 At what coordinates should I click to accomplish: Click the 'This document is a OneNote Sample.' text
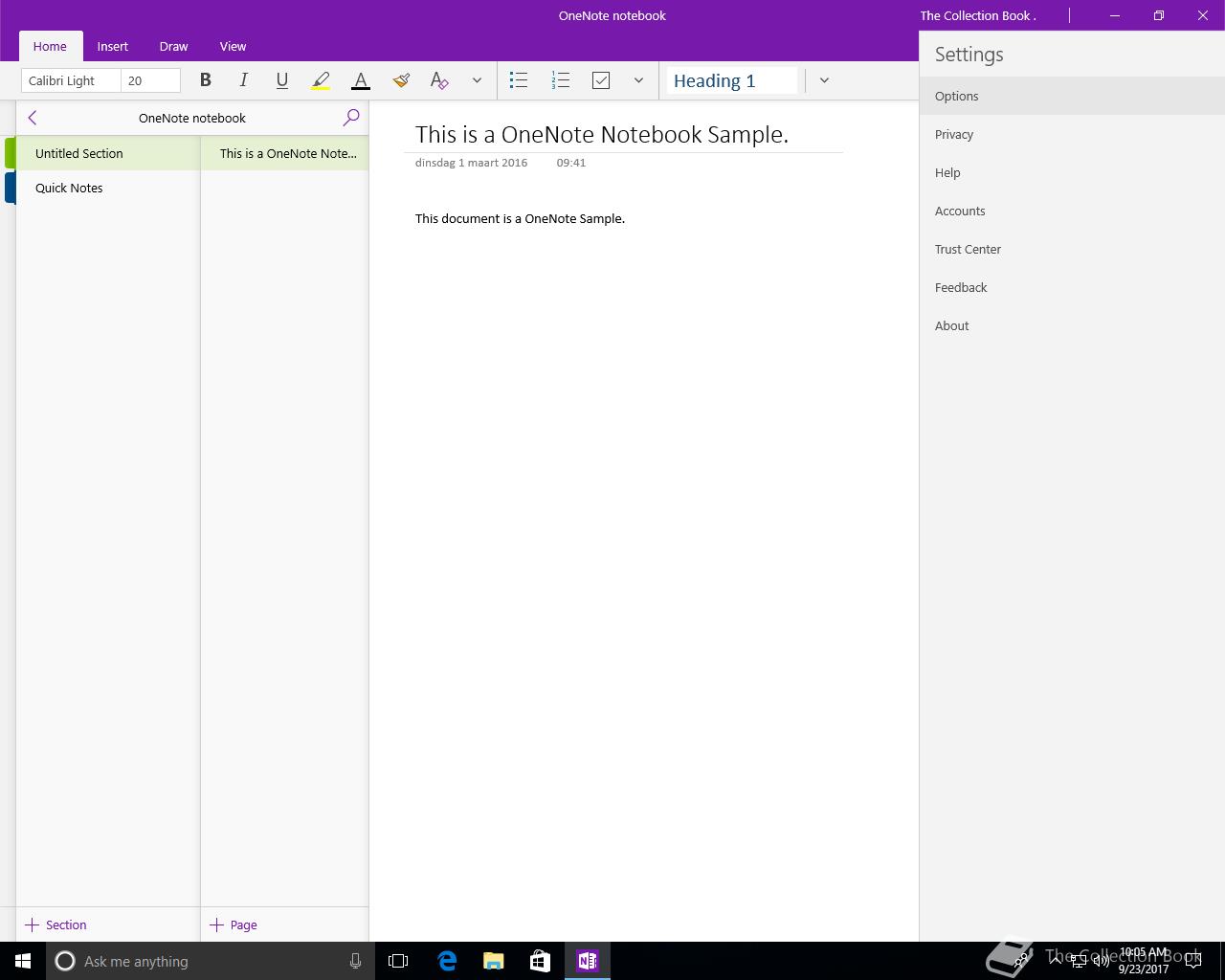(520, 218)
